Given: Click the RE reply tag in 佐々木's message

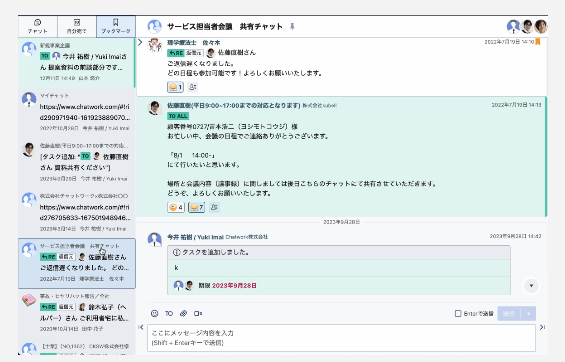Looking at the screenshot, I should (175, 53).
